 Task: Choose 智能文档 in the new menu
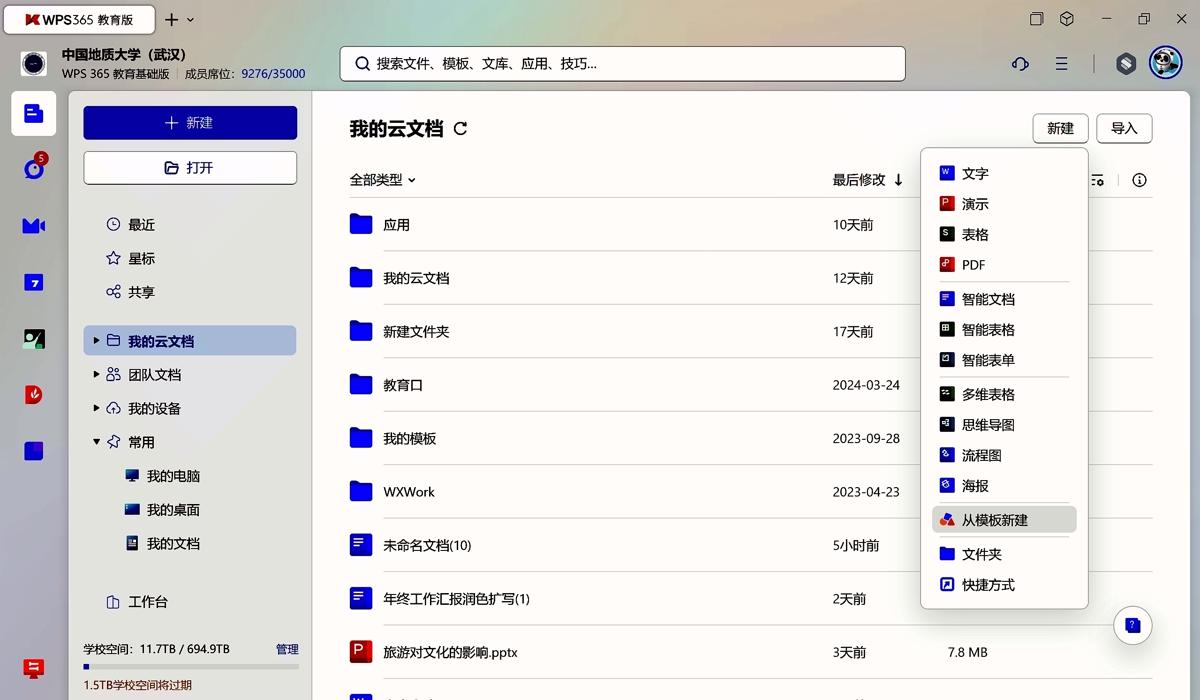(1004, 299)
